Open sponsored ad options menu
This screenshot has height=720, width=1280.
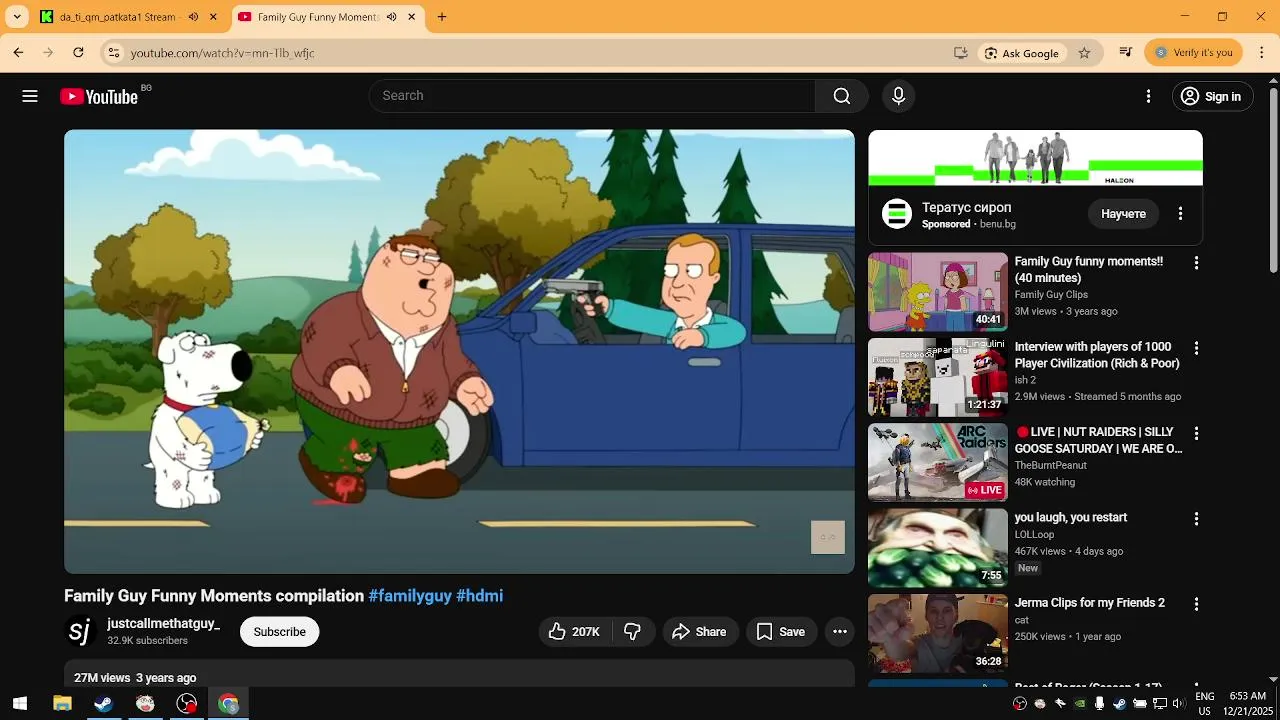click(x=1180, y=214)
